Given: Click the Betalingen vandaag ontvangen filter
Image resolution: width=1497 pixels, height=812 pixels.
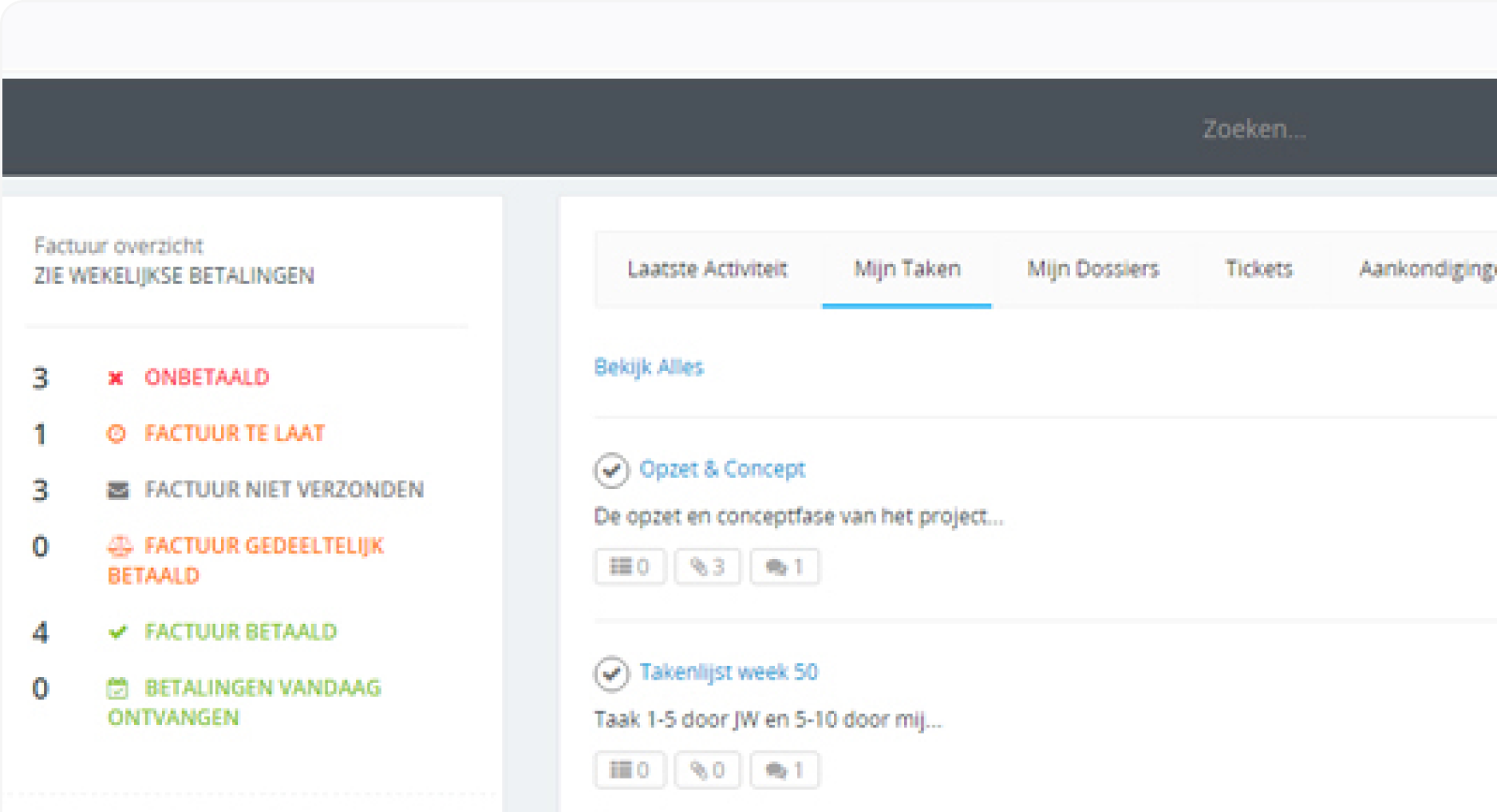Looking at the screenshot, I should point(244,703).
